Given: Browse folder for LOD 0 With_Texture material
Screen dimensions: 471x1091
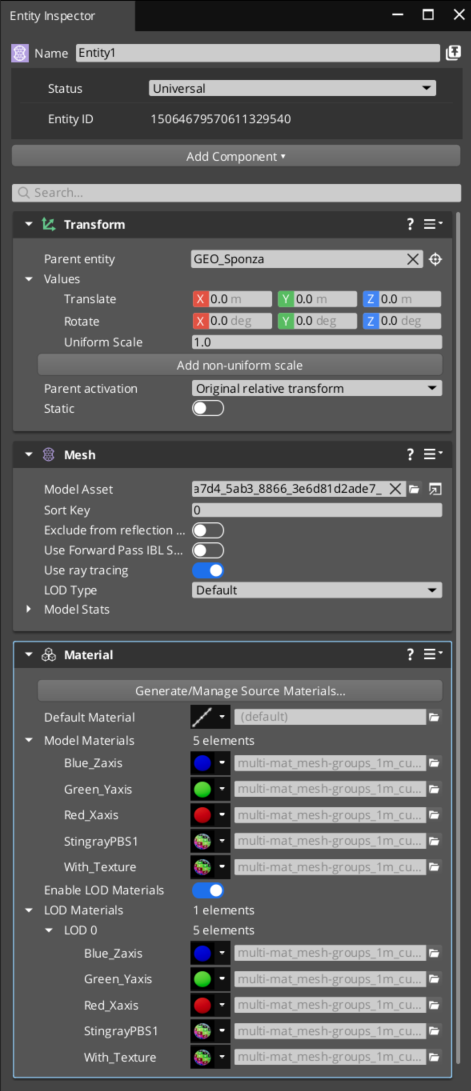Looking at the screenshot, I should (x=435, y=1058).
